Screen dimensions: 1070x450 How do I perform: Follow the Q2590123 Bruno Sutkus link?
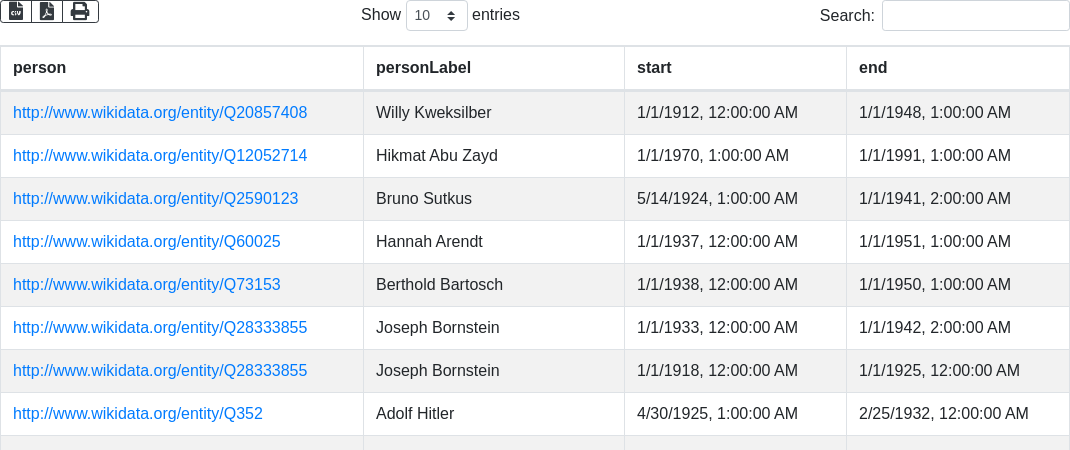(156, 198)
